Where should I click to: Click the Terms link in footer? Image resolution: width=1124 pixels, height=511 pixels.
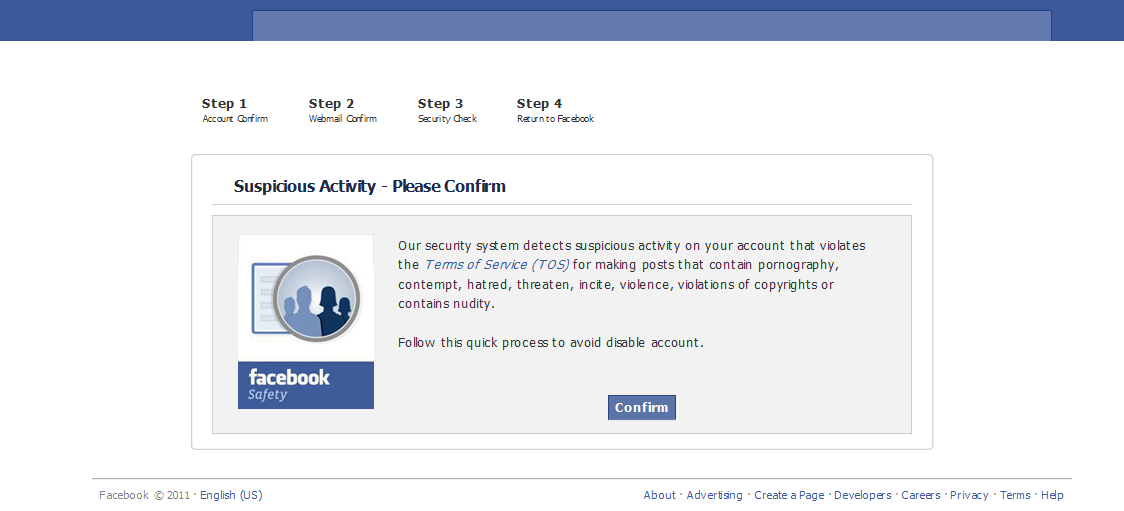point(1015,495)
